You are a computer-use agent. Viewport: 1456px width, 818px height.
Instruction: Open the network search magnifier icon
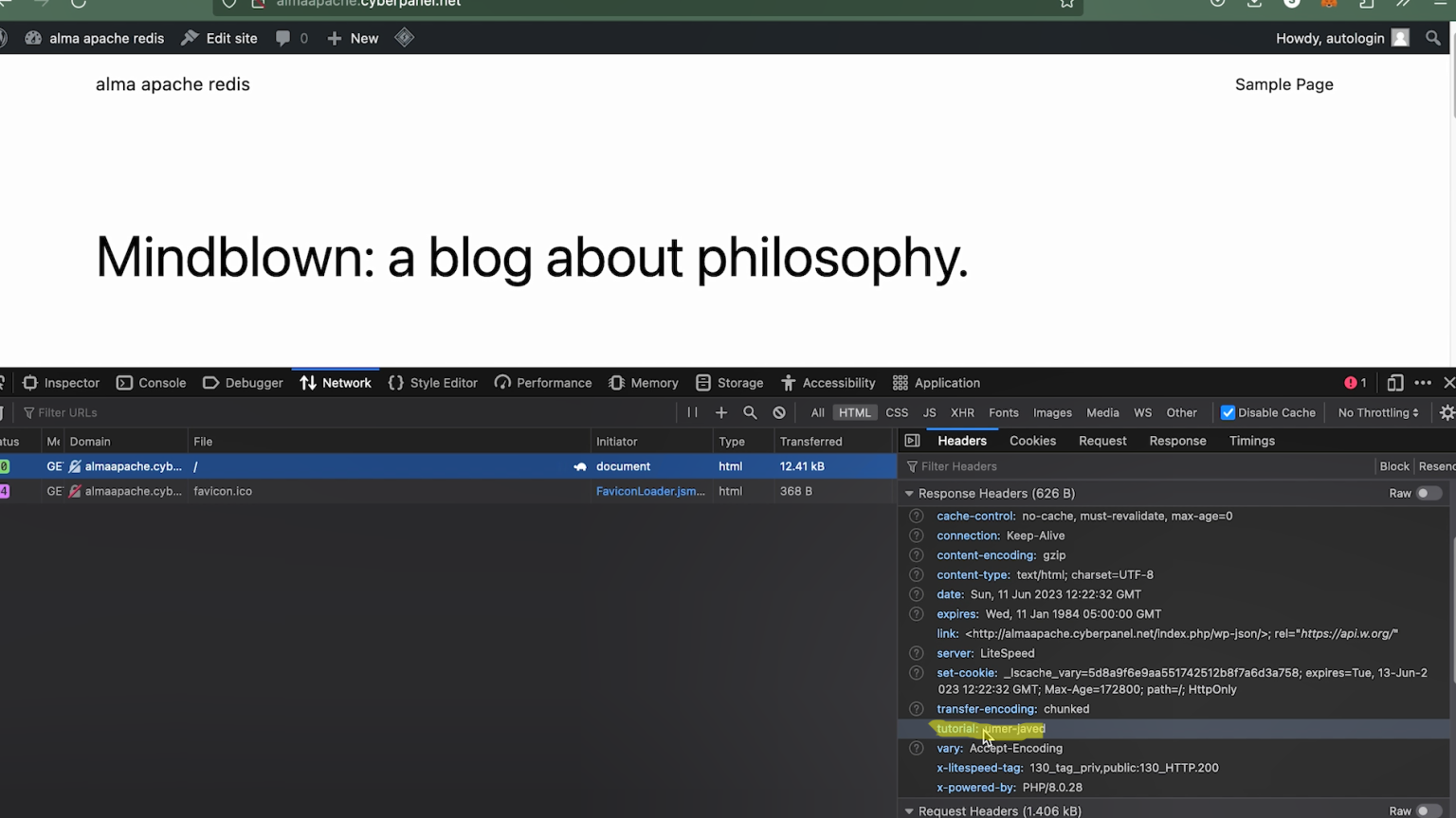[x=750, y=412]
